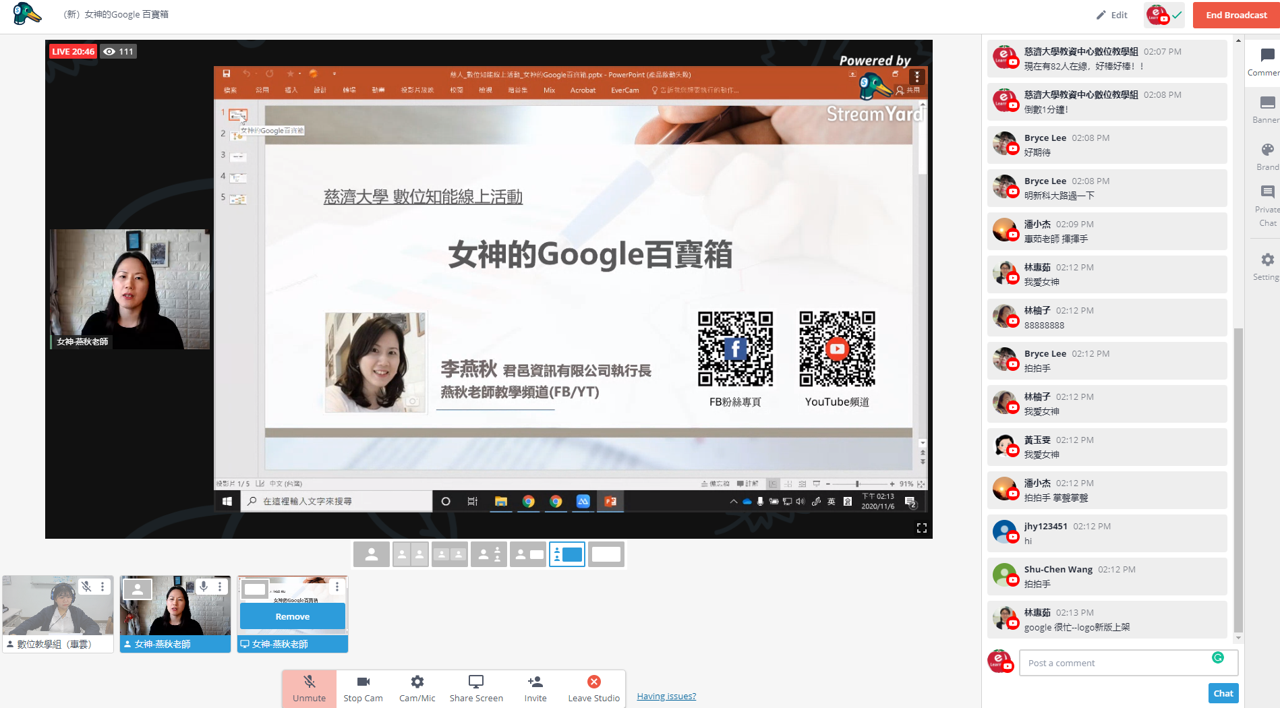The image size is (1280, 708).
Task: Select the solo single-person layout
Action: (371, 554)
